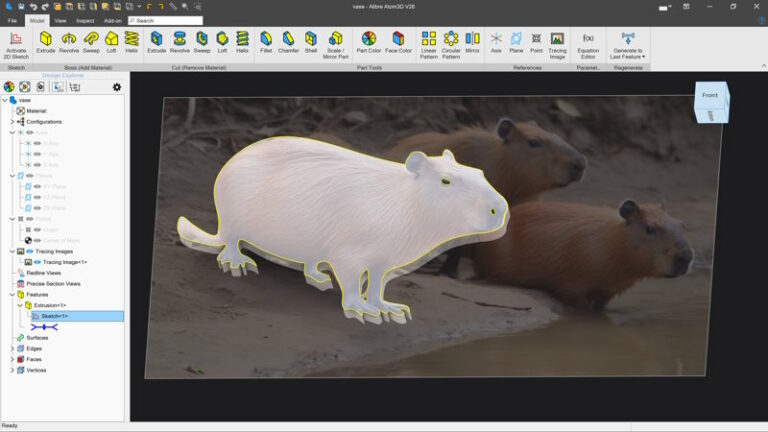Select the Boss Revolve tool
Screen dimensions: 768x432
tap(69, 43)
